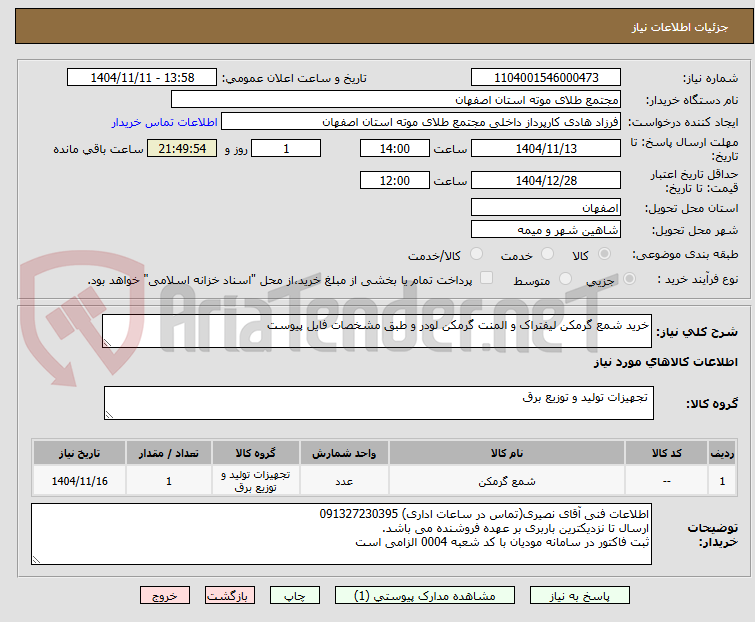Click the عدد unit cell
Viewport: 755px width, 622px height.
[x=344, y=480]
